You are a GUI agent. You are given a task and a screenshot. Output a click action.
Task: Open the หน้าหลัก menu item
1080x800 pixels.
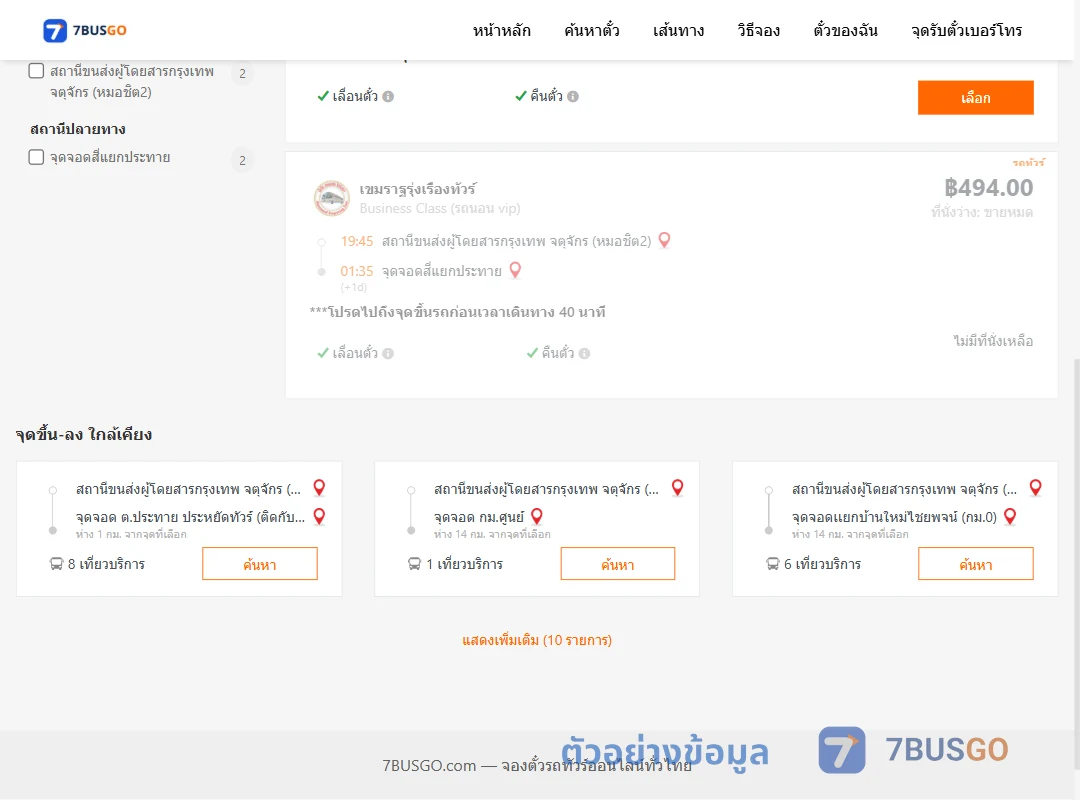501,30
